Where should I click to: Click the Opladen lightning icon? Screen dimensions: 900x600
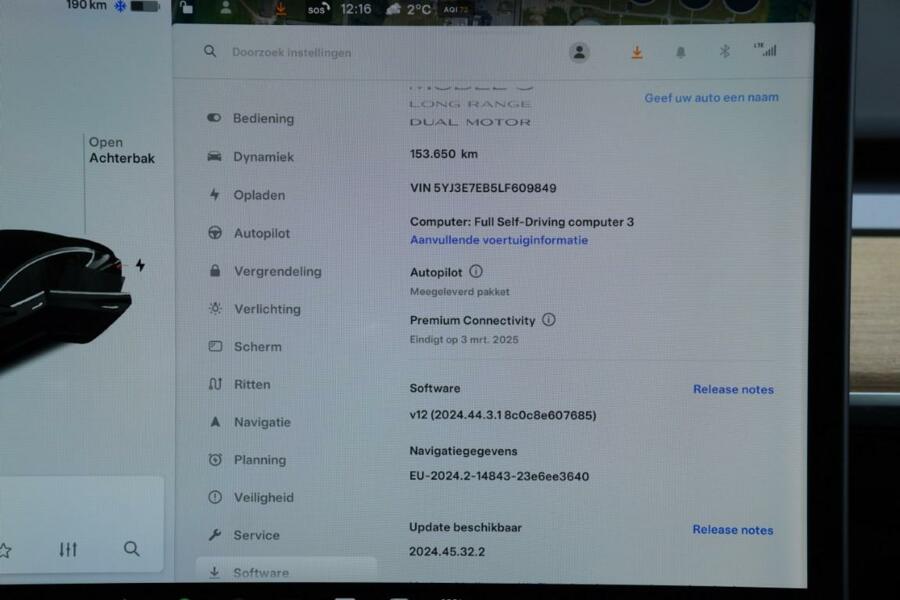point(215,195)
